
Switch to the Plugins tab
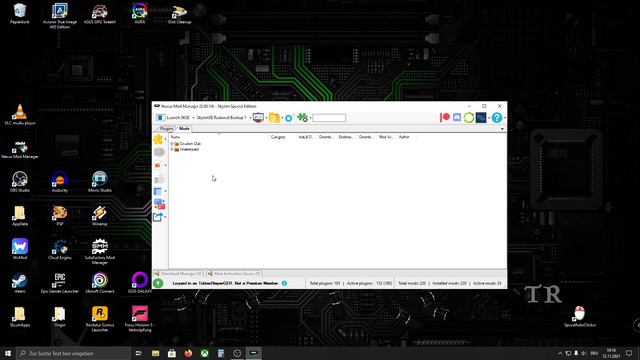(x=166, y=129)
